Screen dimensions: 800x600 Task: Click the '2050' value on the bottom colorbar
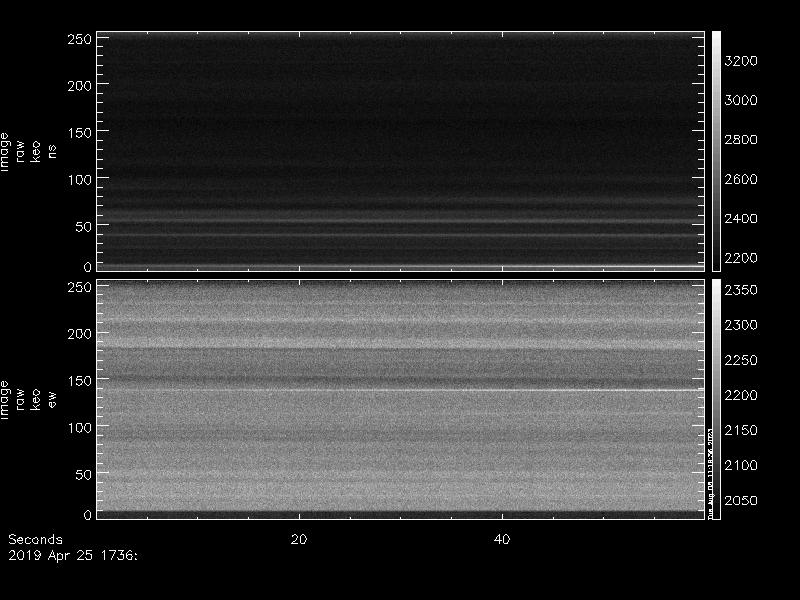pos(741,501)
